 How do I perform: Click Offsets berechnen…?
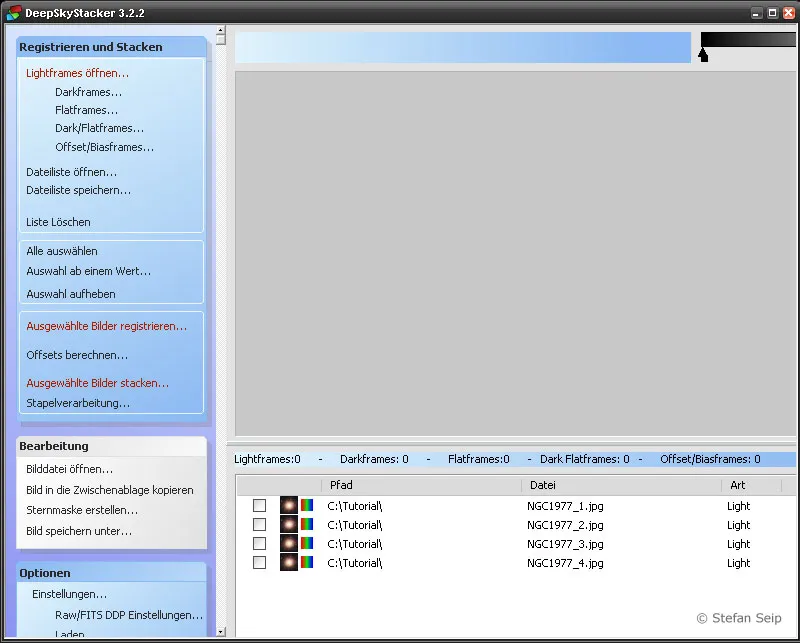(x=77, y=355)
